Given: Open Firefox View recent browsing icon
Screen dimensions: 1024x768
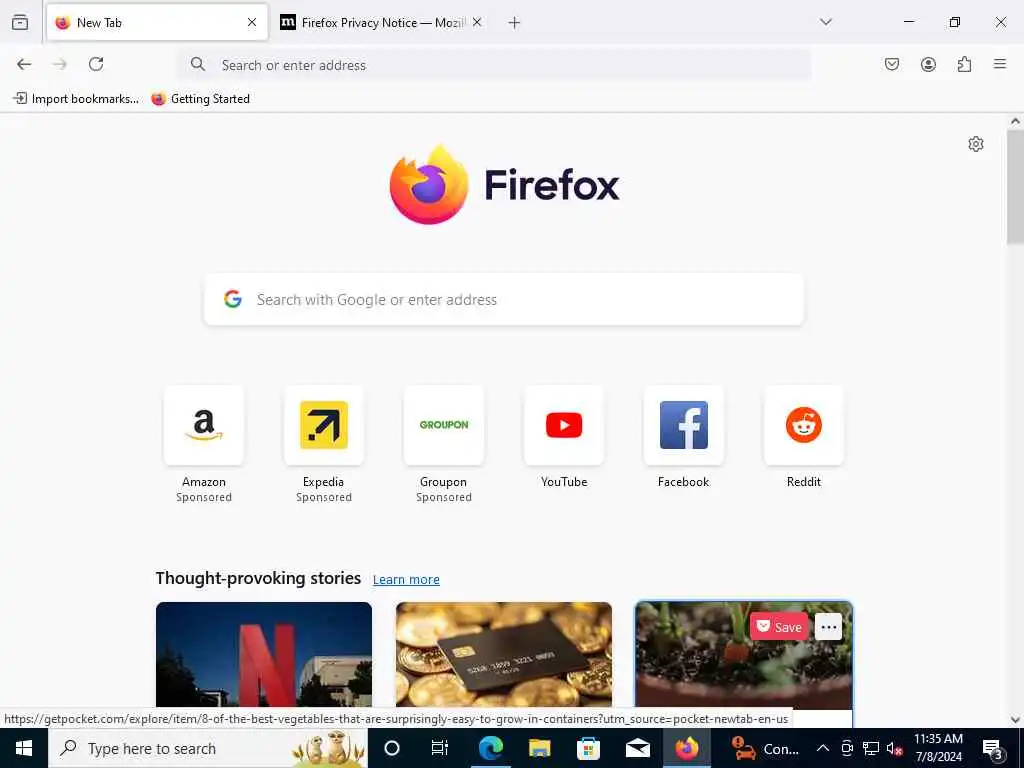Looking at the screenshot, I should [x=20, y=22].
